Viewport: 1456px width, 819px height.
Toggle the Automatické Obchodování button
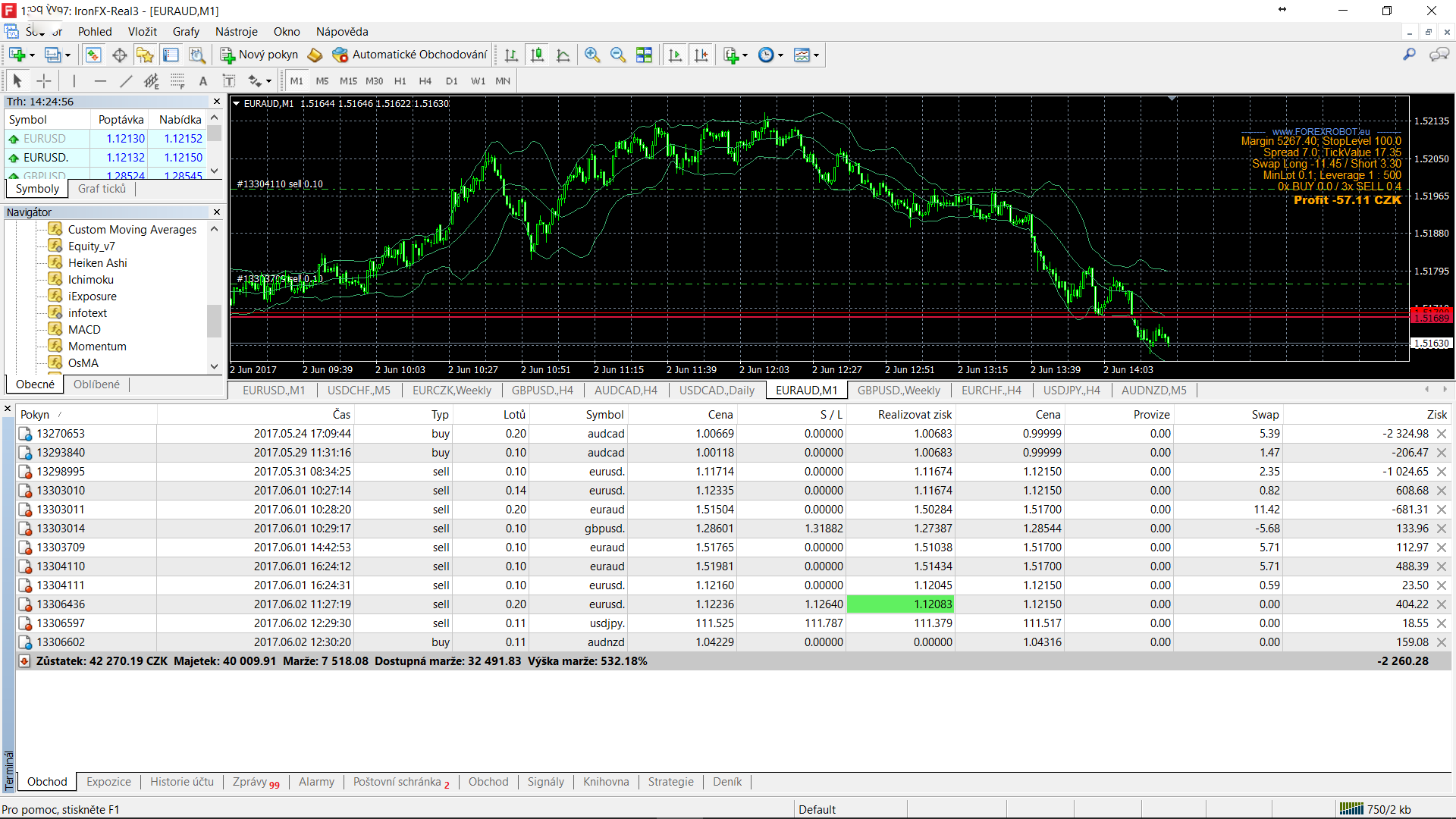(x=410, y=55)
